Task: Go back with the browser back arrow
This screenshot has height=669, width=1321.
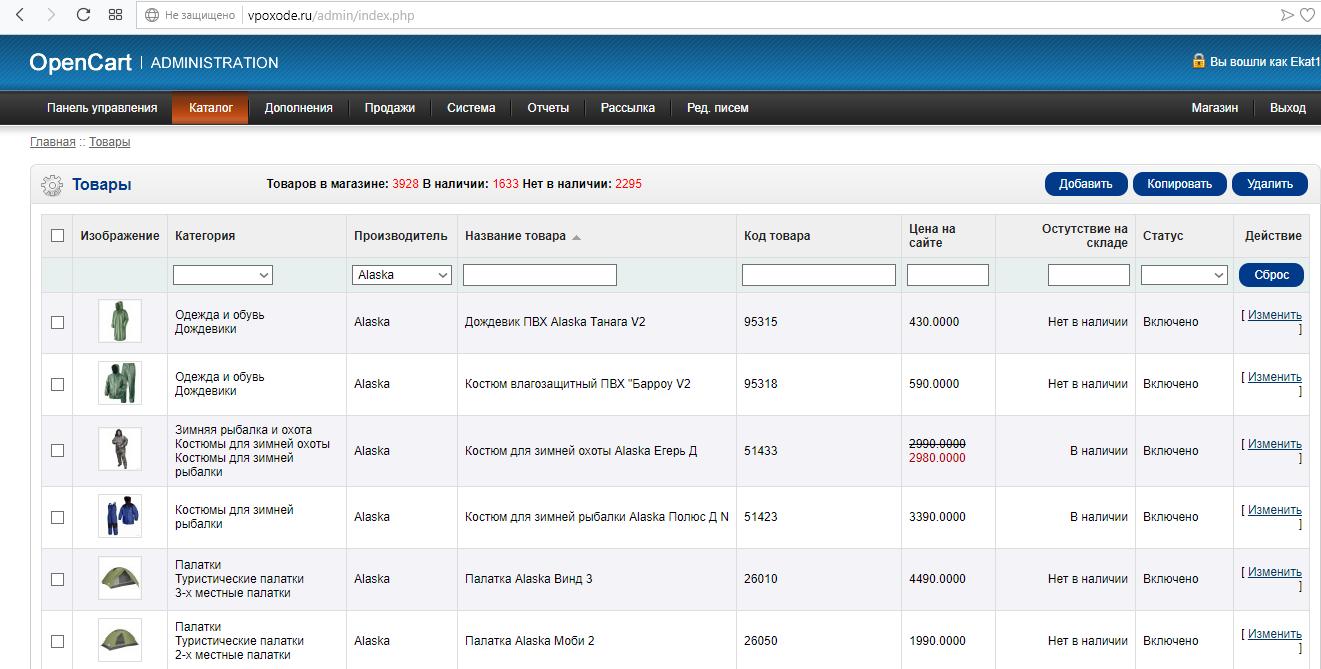Action: pos(19,15)
